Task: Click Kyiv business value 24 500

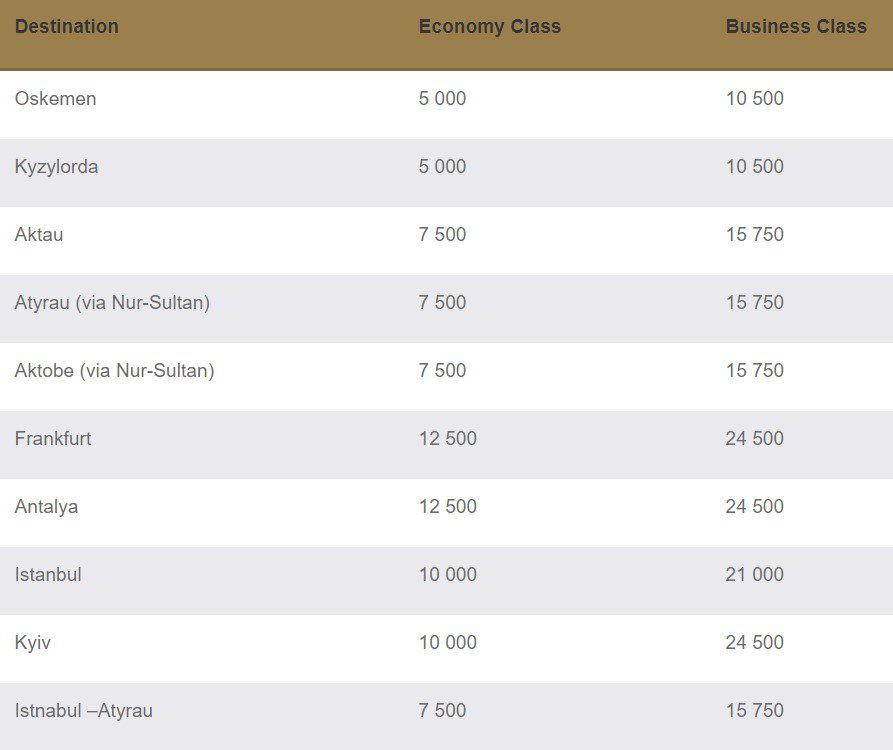Action: tap(754, 643)
